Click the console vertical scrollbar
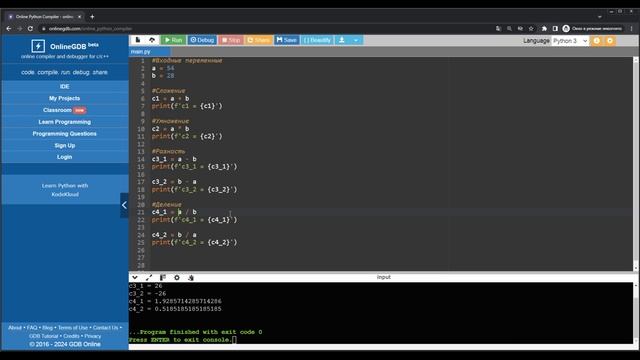640x360 pixels. pos(636,313)
